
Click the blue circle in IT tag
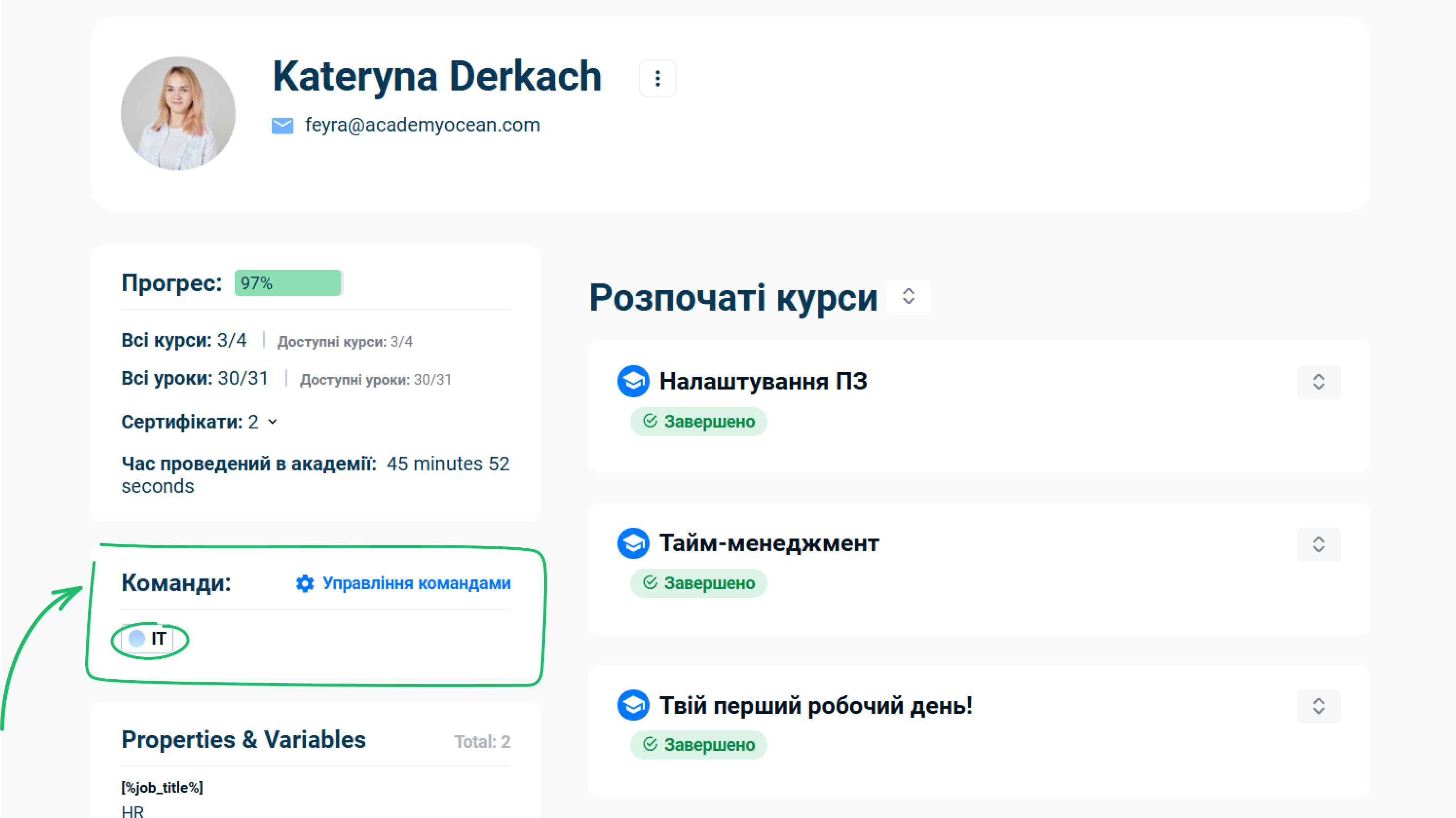[137, 639]
